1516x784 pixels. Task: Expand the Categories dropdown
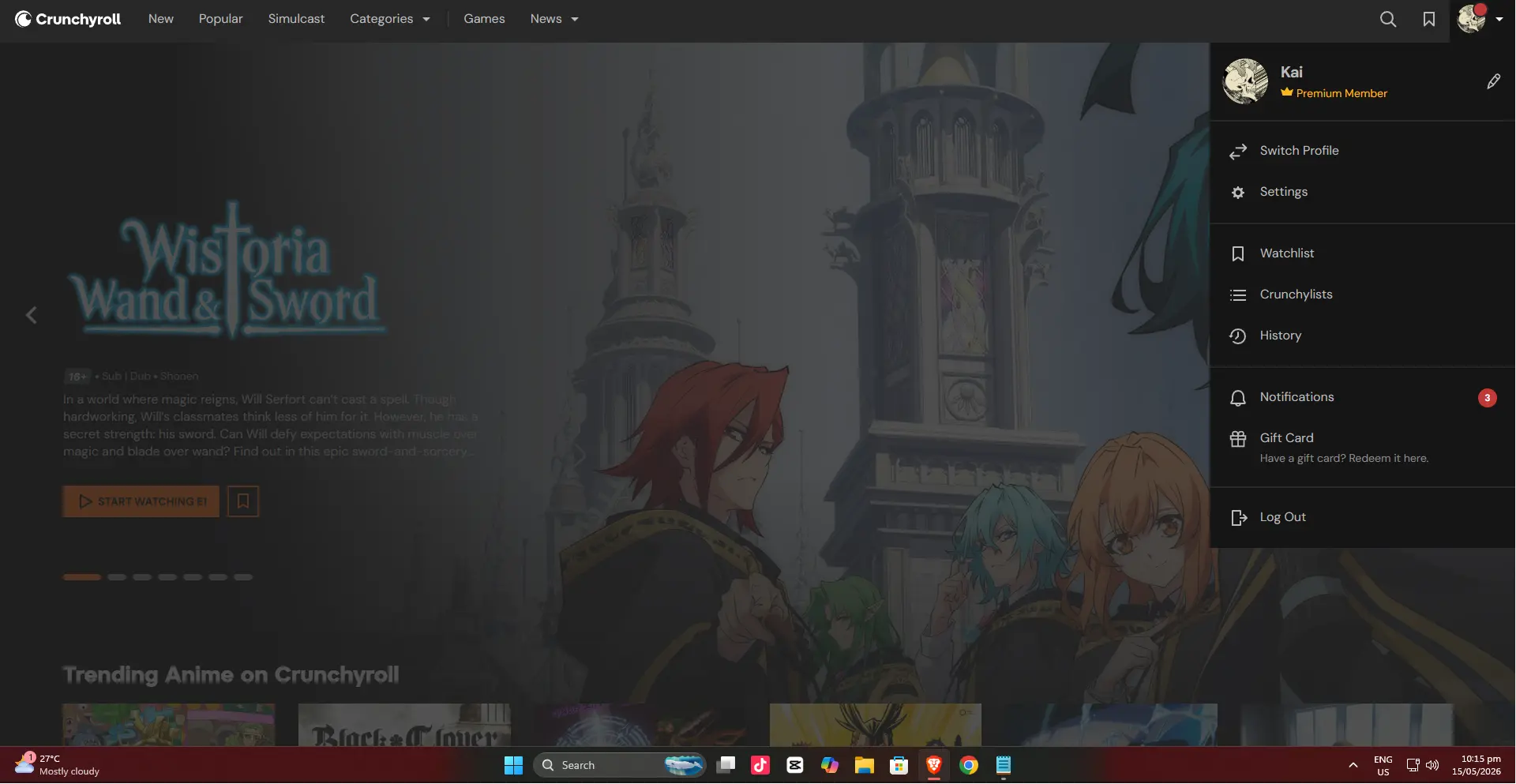coord(390,19)
